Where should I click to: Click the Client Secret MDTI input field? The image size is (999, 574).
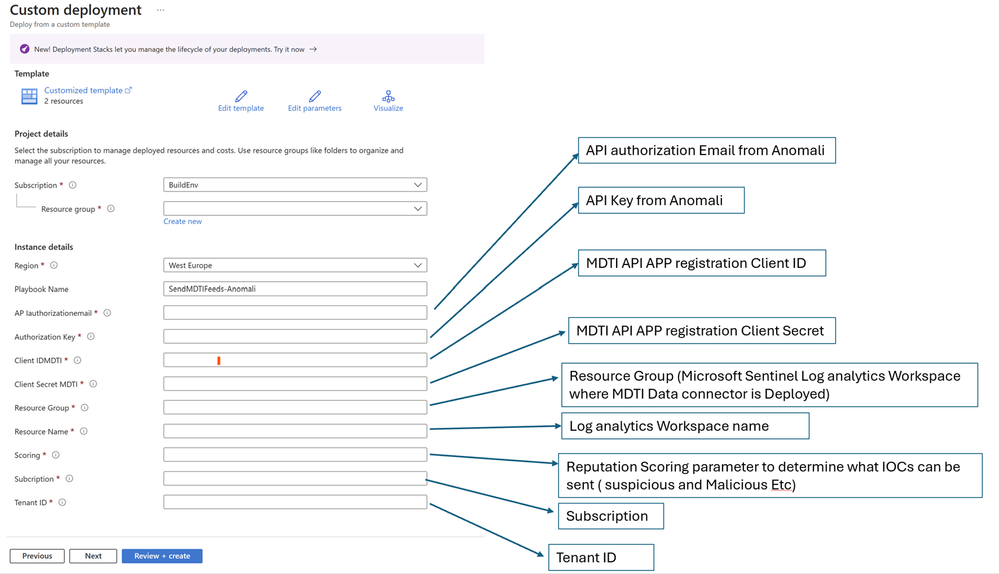(295, 384)
